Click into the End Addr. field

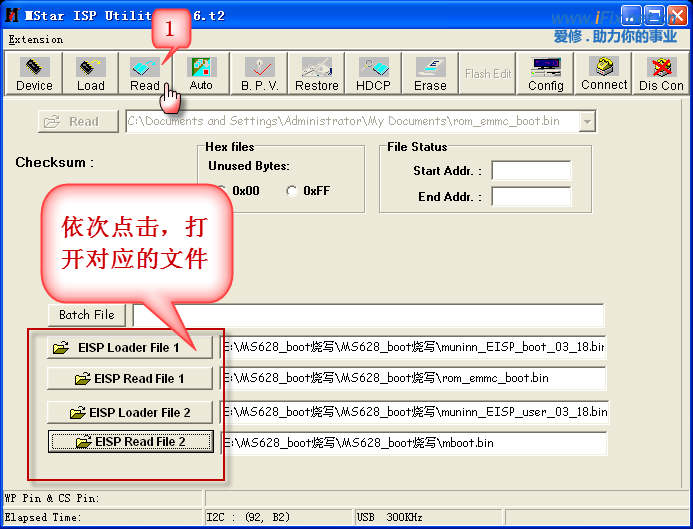[x=530, y=197]
